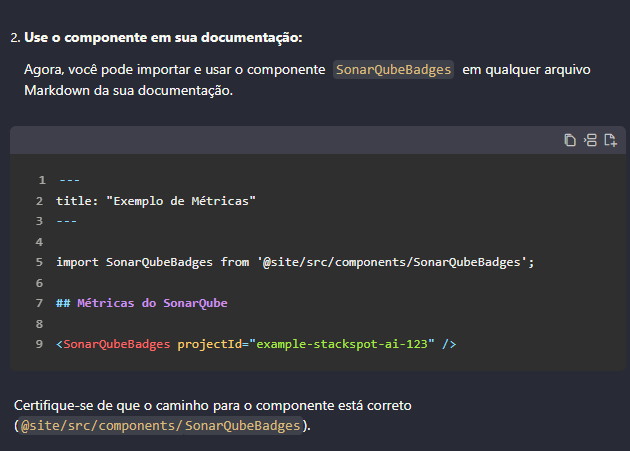Create new file from code block
The height and width of the screenshot is (451, 630).
tap(610, 140)
